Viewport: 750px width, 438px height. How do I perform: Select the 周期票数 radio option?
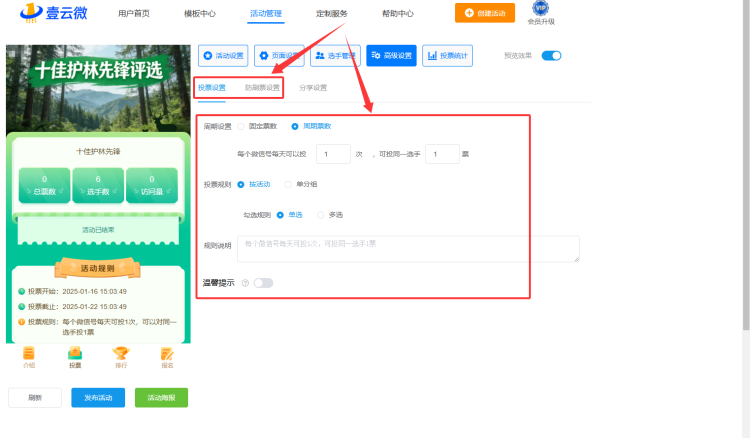tap(295, 126)
